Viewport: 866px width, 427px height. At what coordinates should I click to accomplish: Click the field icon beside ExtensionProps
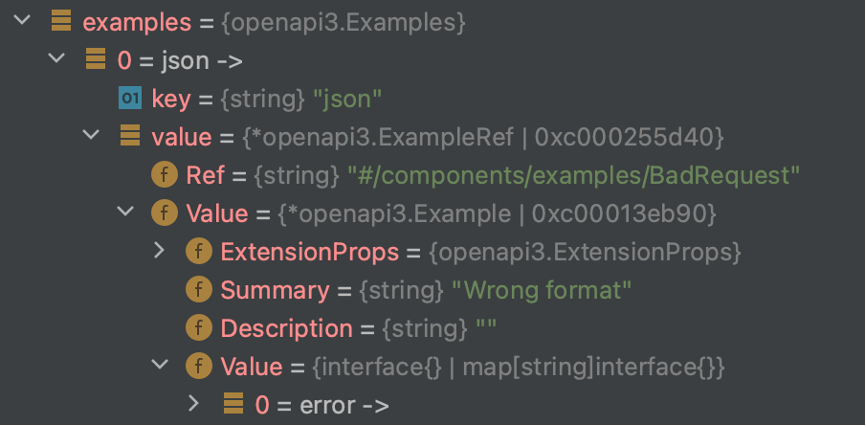click(x=199, y=252)
